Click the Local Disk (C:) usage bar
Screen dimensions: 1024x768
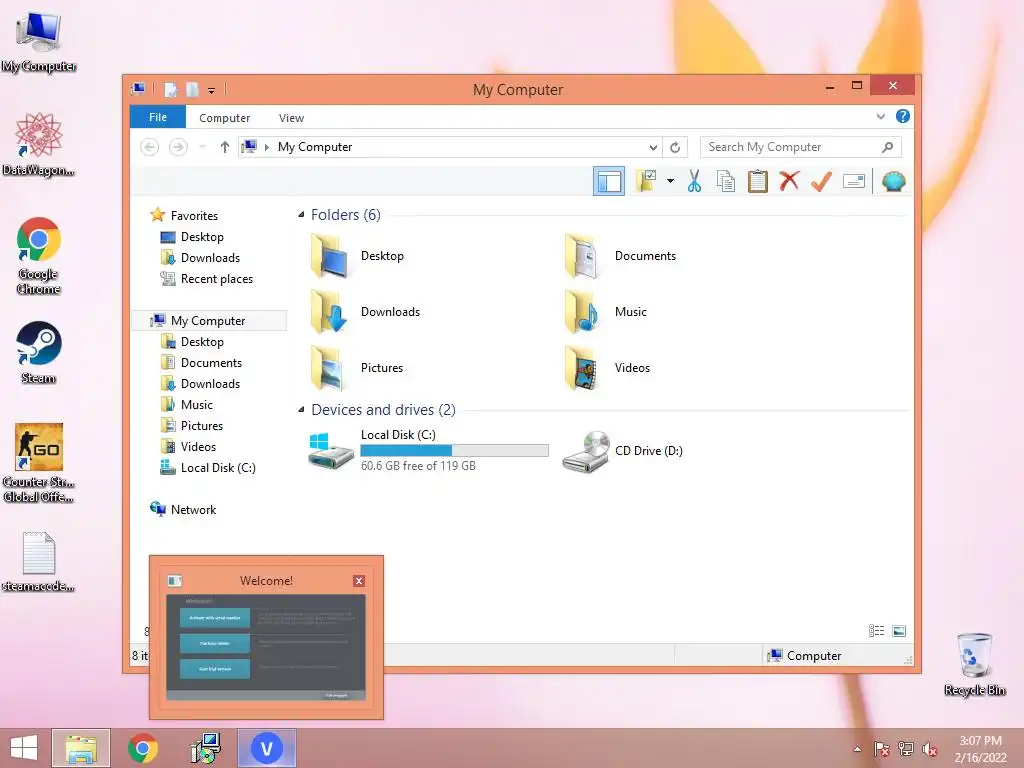455,451
